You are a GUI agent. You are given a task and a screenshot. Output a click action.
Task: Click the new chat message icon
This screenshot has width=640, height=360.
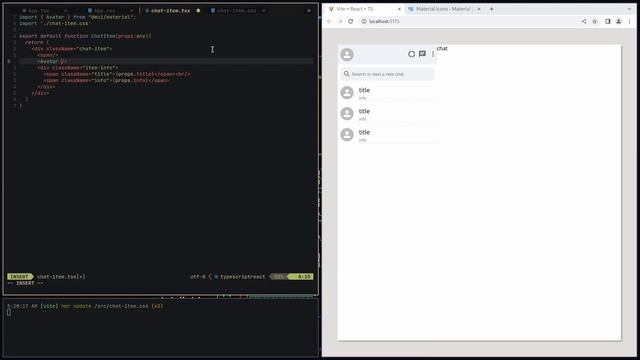422,54
